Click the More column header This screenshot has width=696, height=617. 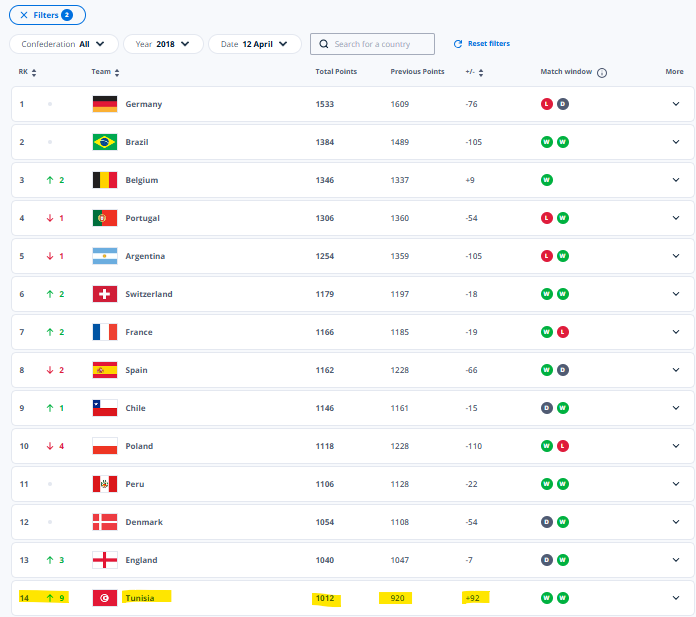(x=674, y=71)
